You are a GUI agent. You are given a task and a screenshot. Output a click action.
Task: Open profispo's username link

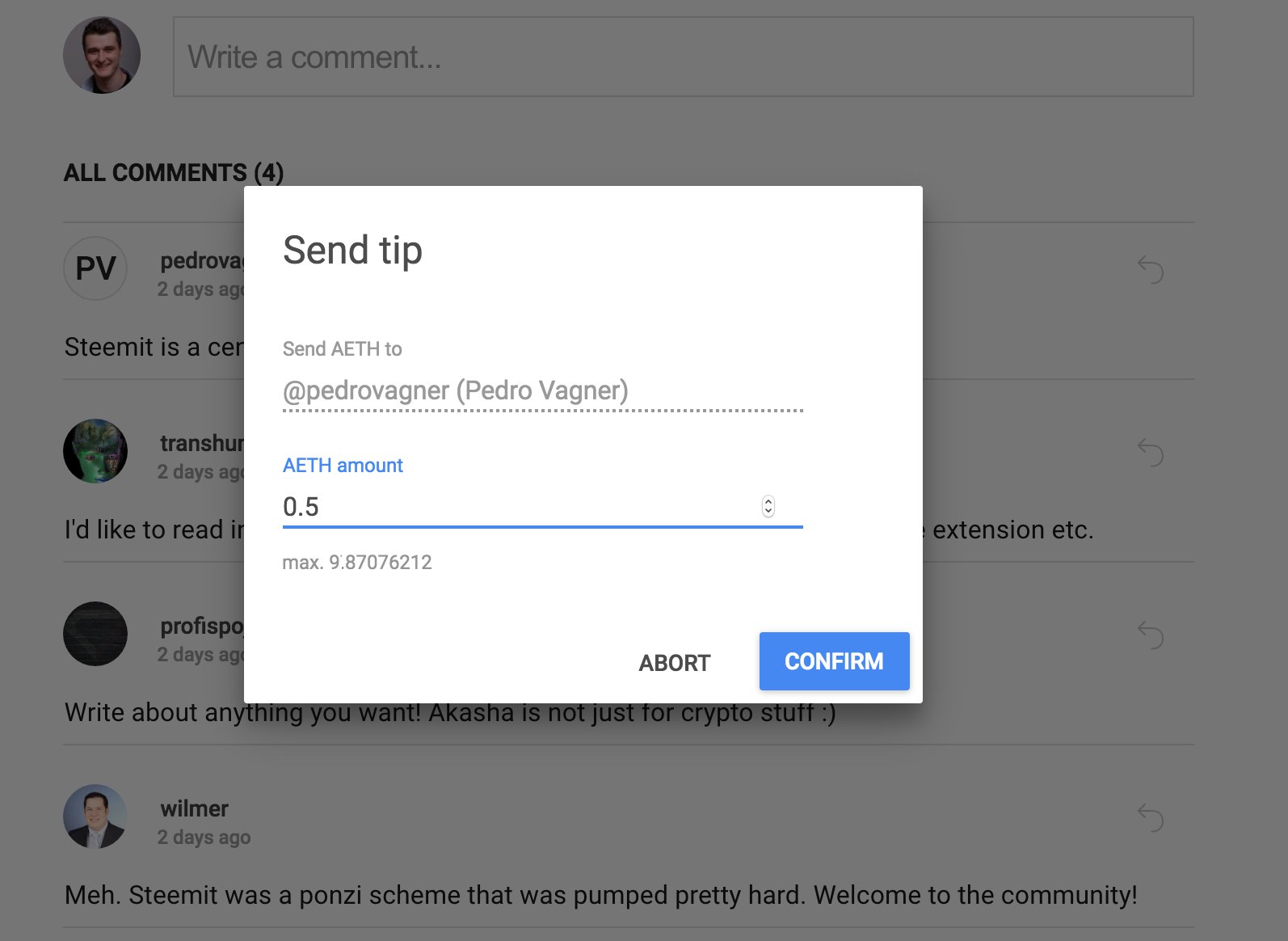202,627
